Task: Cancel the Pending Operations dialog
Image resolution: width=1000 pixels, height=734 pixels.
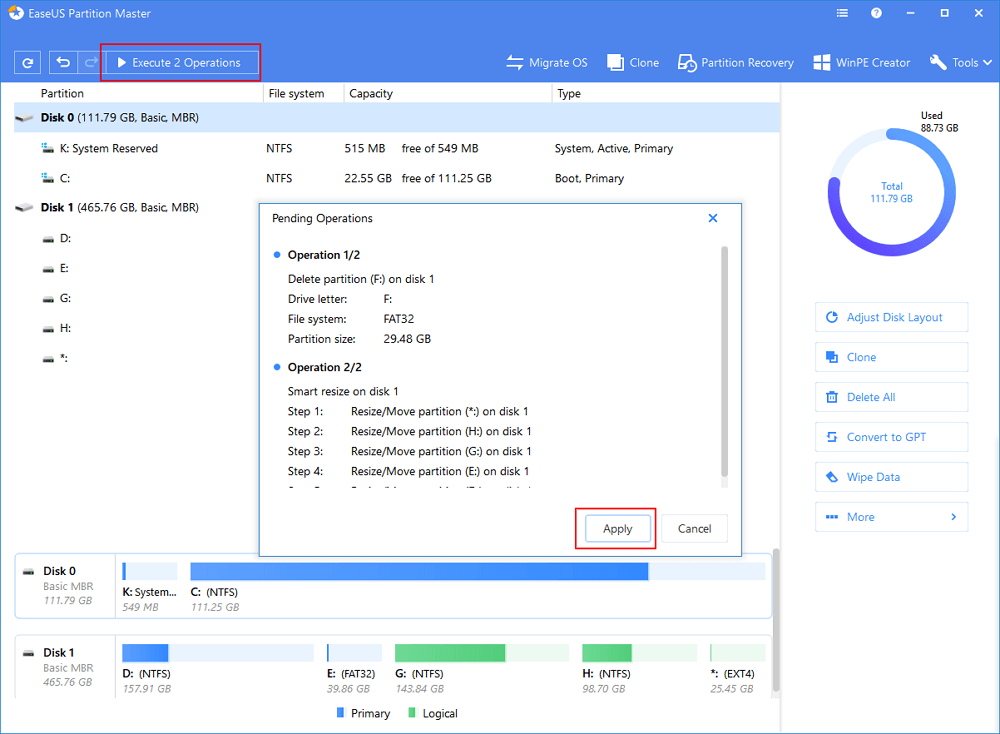Action: tap(694, 529)
